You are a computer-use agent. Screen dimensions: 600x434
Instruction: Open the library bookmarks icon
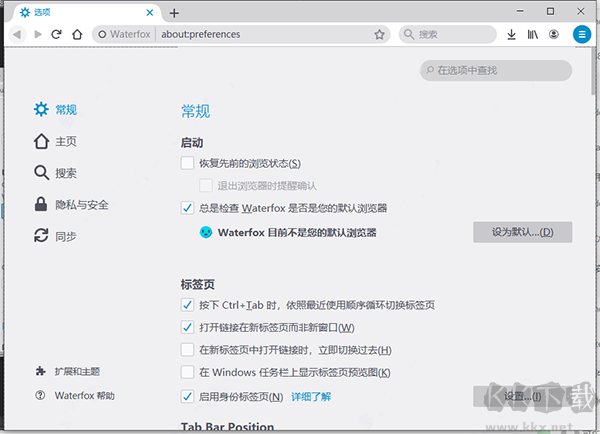(533, 34)
